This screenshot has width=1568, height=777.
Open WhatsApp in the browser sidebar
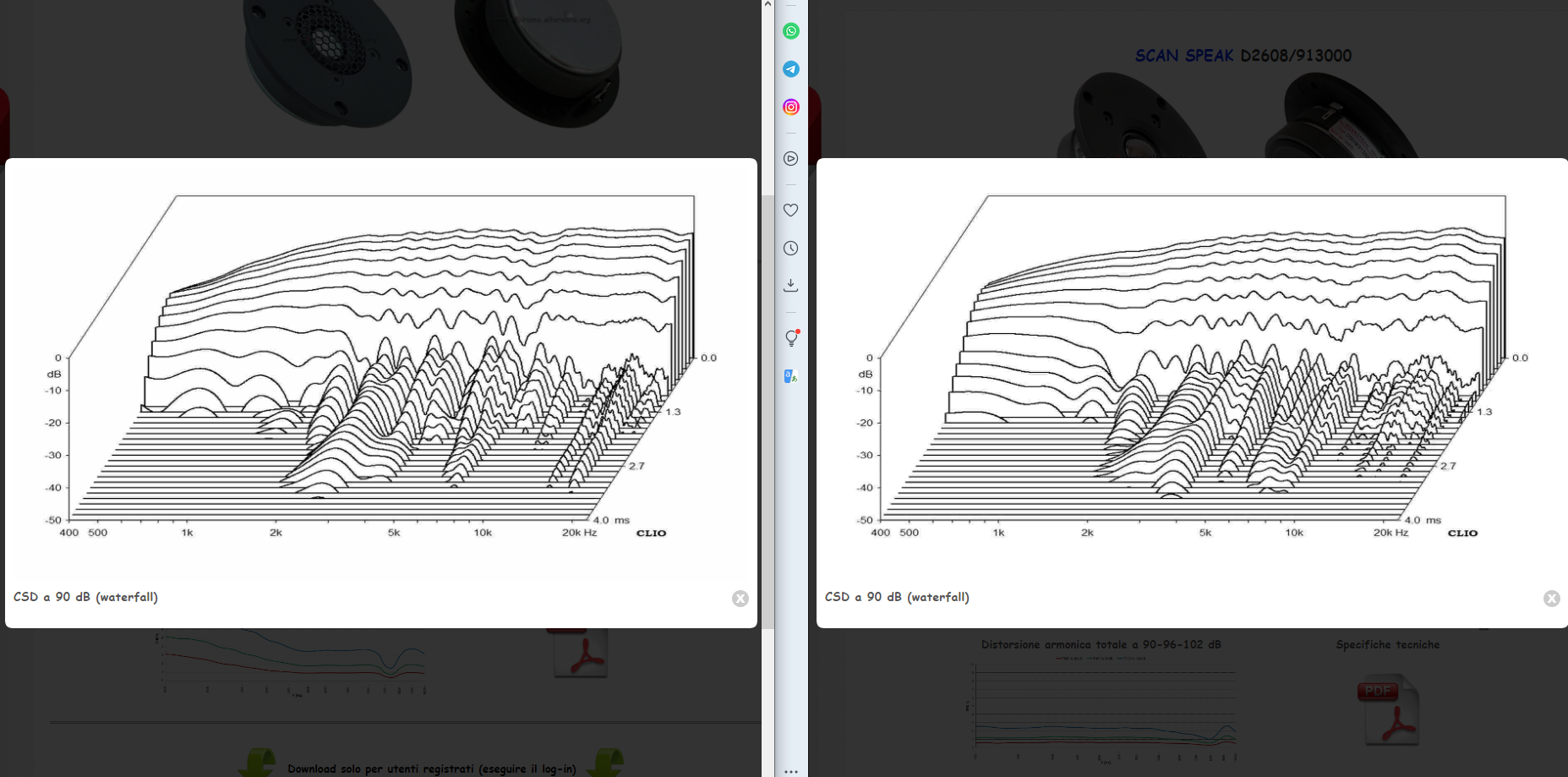(790, 31)
